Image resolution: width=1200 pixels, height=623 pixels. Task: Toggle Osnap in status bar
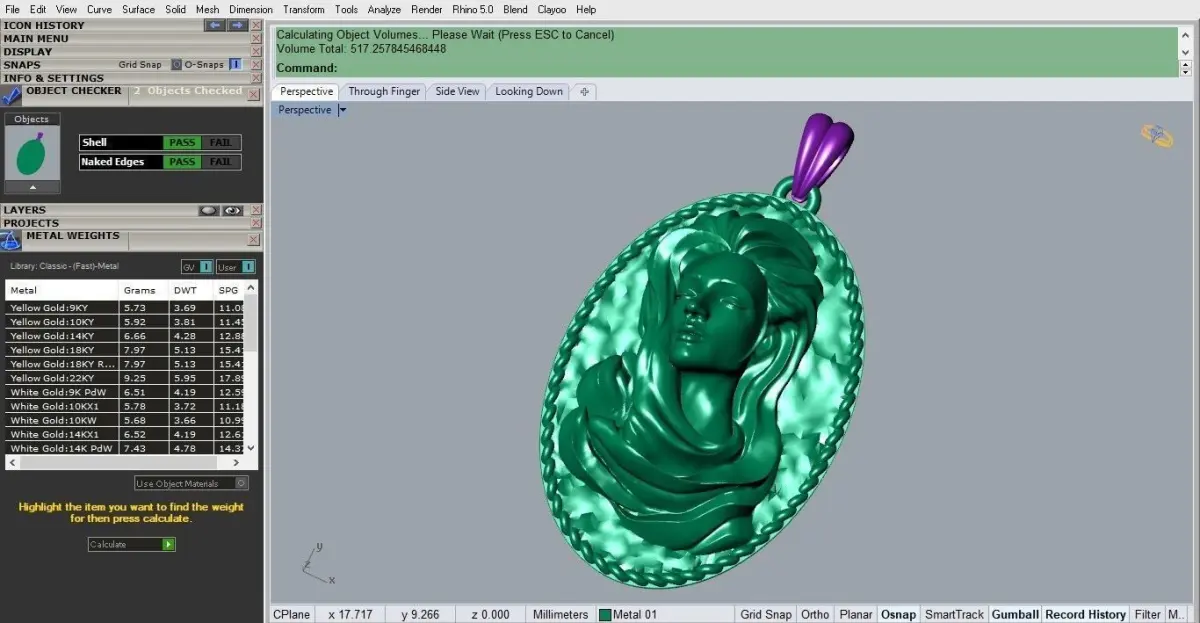(898, 614)
